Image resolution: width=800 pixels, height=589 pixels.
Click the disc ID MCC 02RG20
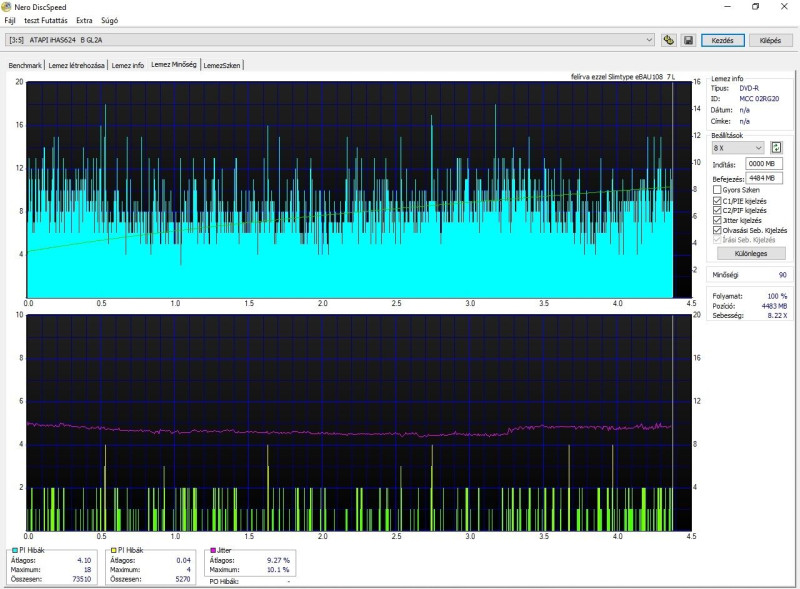pyautogui.click(x=759, y=99)
